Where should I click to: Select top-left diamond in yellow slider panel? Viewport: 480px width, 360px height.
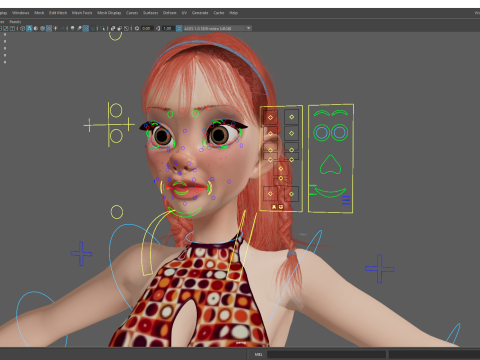tap(270, 117)
